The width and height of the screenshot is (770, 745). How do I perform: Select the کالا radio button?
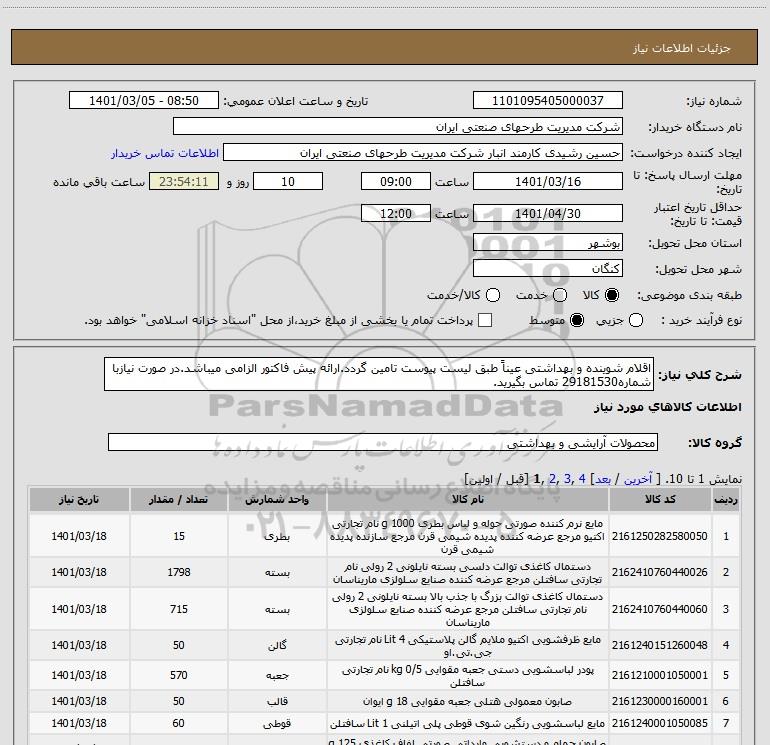point(612,295)
